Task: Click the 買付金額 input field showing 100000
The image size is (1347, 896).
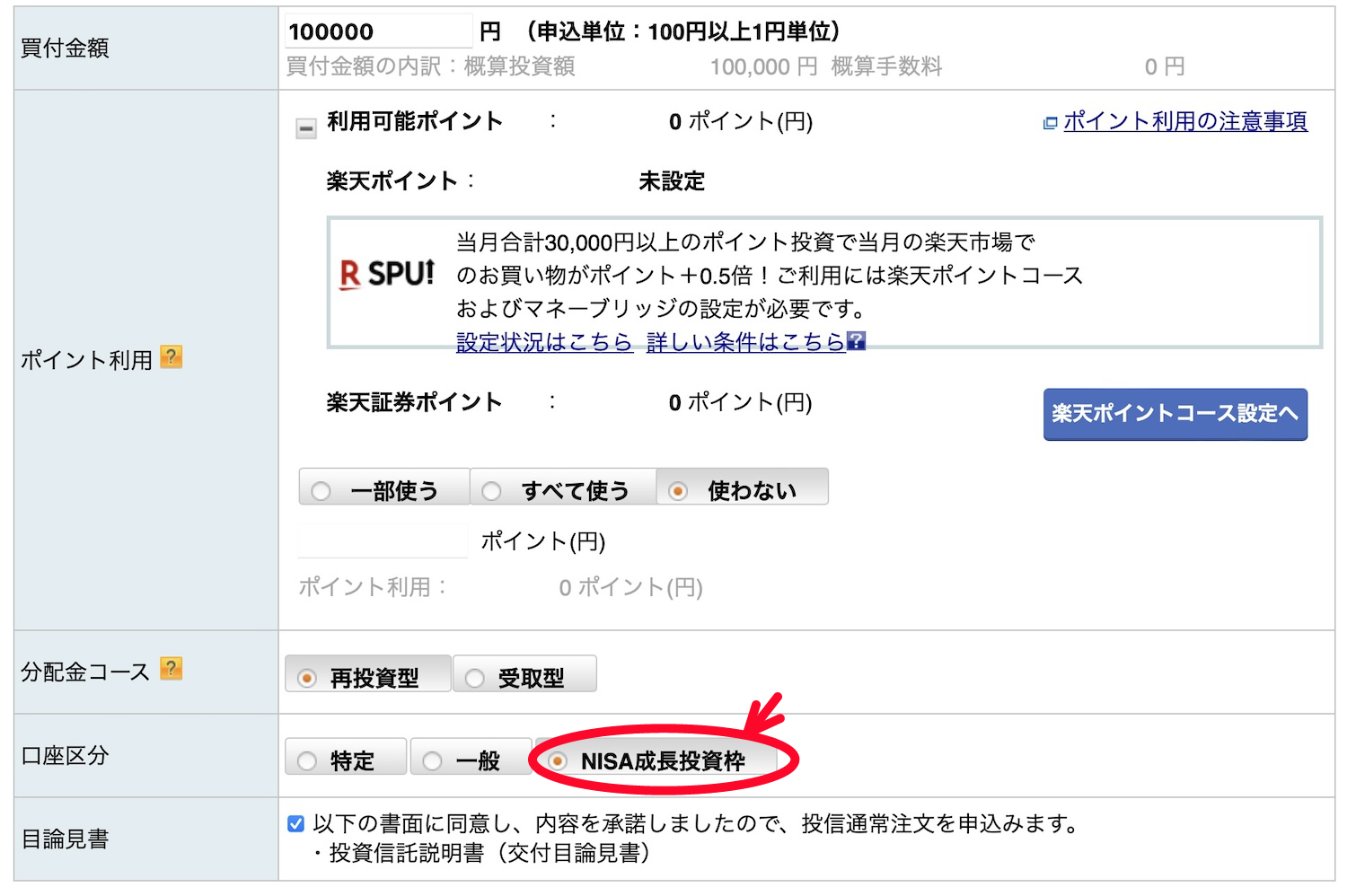Action: (x=379, y=31)
